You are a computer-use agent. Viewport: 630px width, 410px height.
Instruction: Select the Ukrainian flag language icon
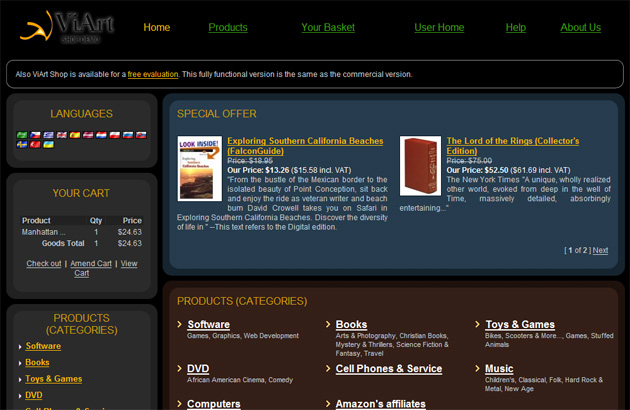(x=49, y=144)
